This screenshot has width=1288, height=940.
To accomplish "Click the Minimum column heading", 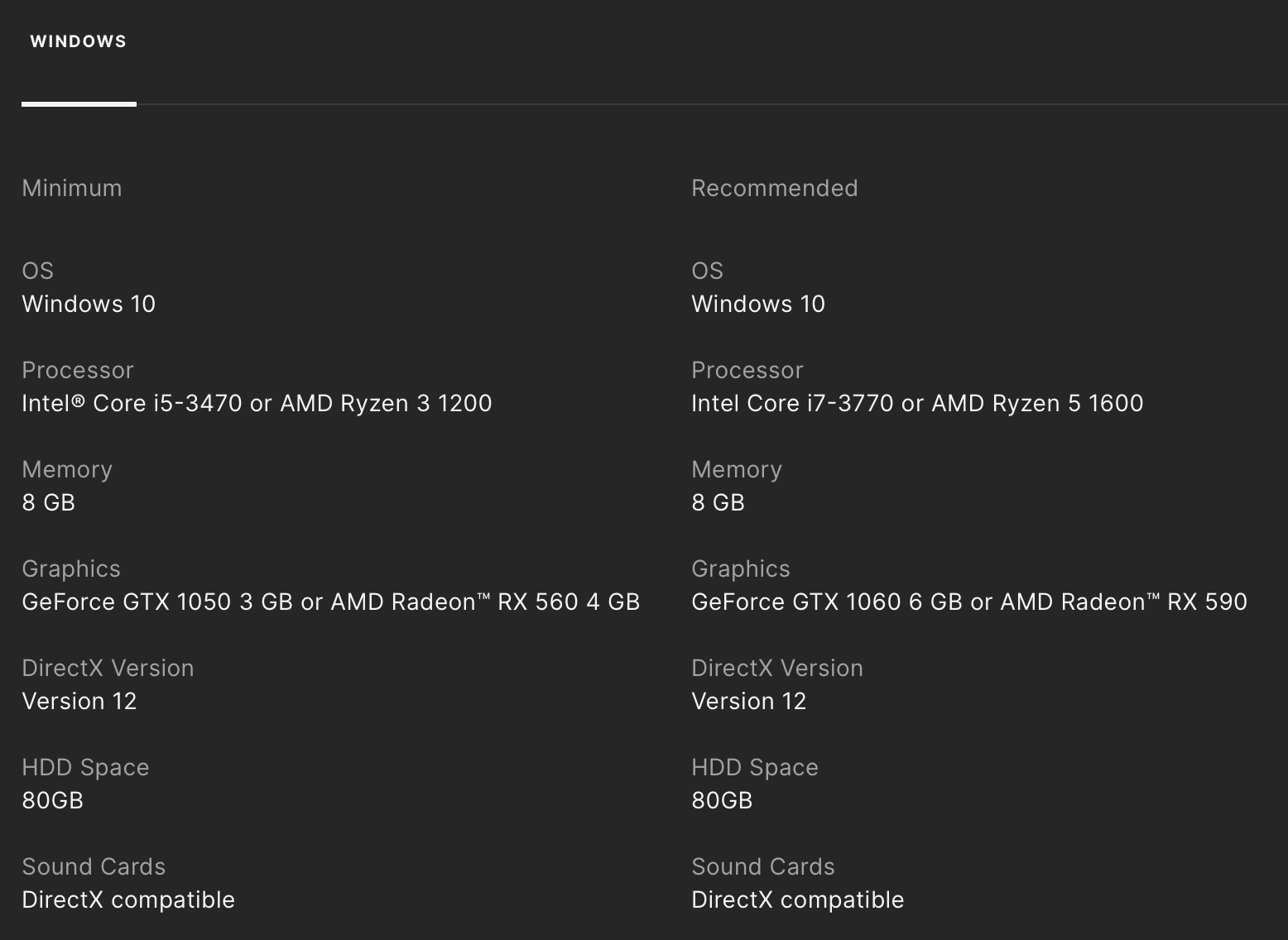I will tap(72, 189).
